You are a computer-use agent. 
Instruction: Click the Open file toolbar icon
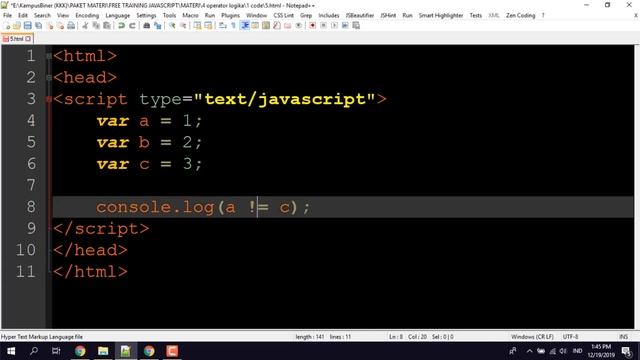click(x=17, y=25)
